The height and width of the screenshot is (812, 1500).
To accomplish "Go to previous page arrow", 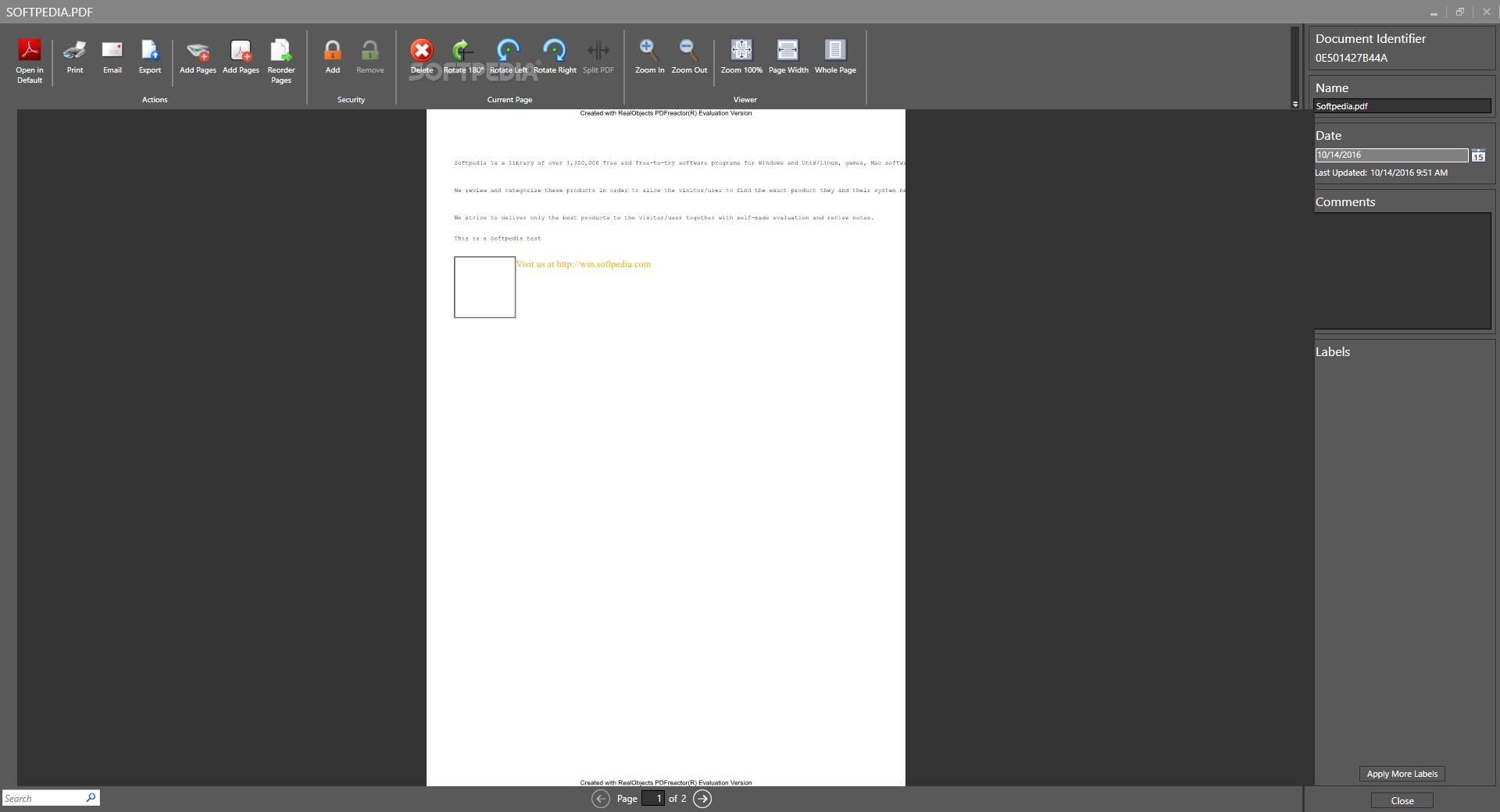I will coord(601,799).
